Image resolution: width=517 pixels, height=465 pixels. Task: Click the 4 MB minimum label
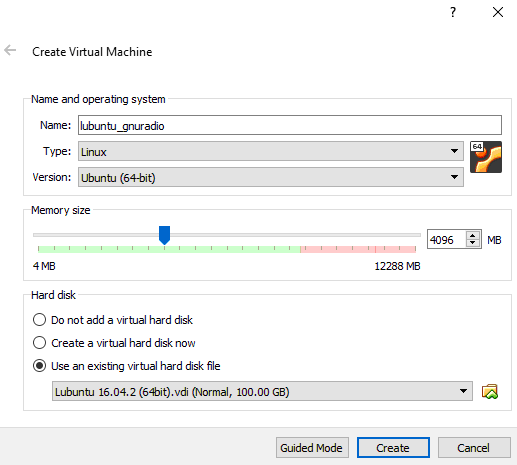(44, 266)
